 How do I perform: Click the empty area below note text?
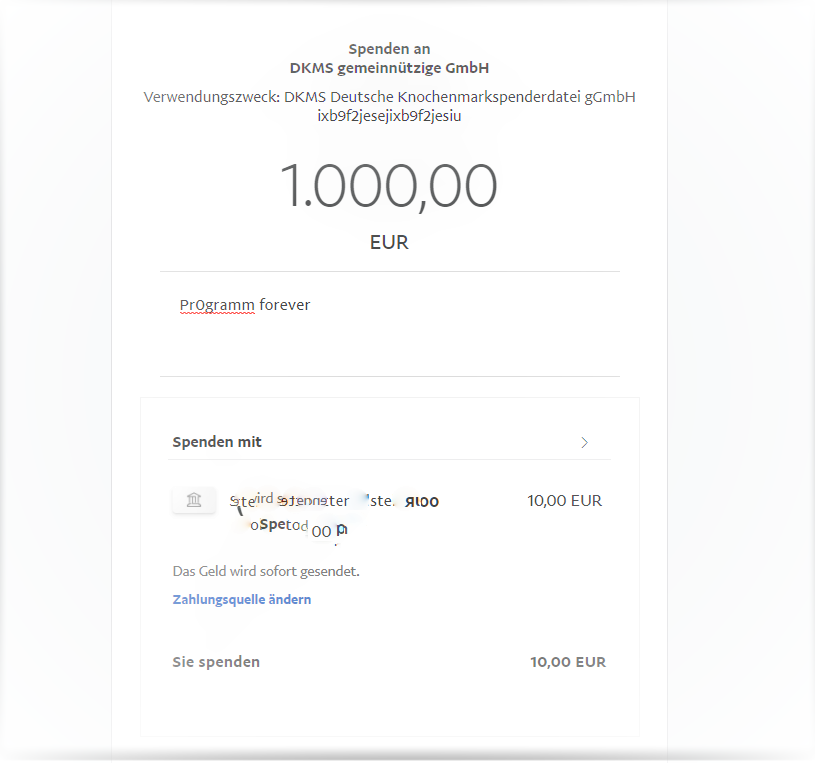pos(390,346)
